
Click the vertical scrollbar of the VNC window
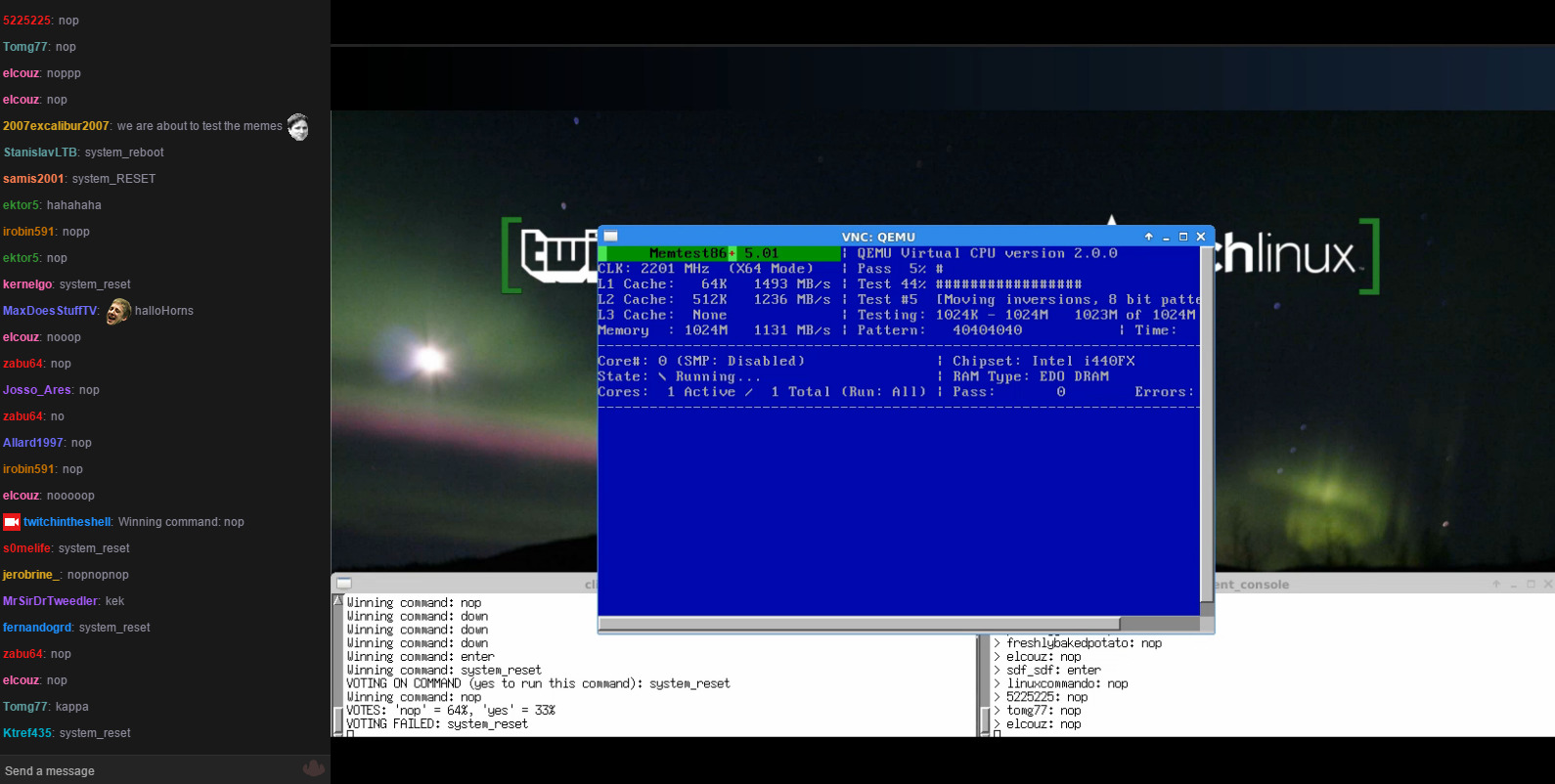[1207, 425]
